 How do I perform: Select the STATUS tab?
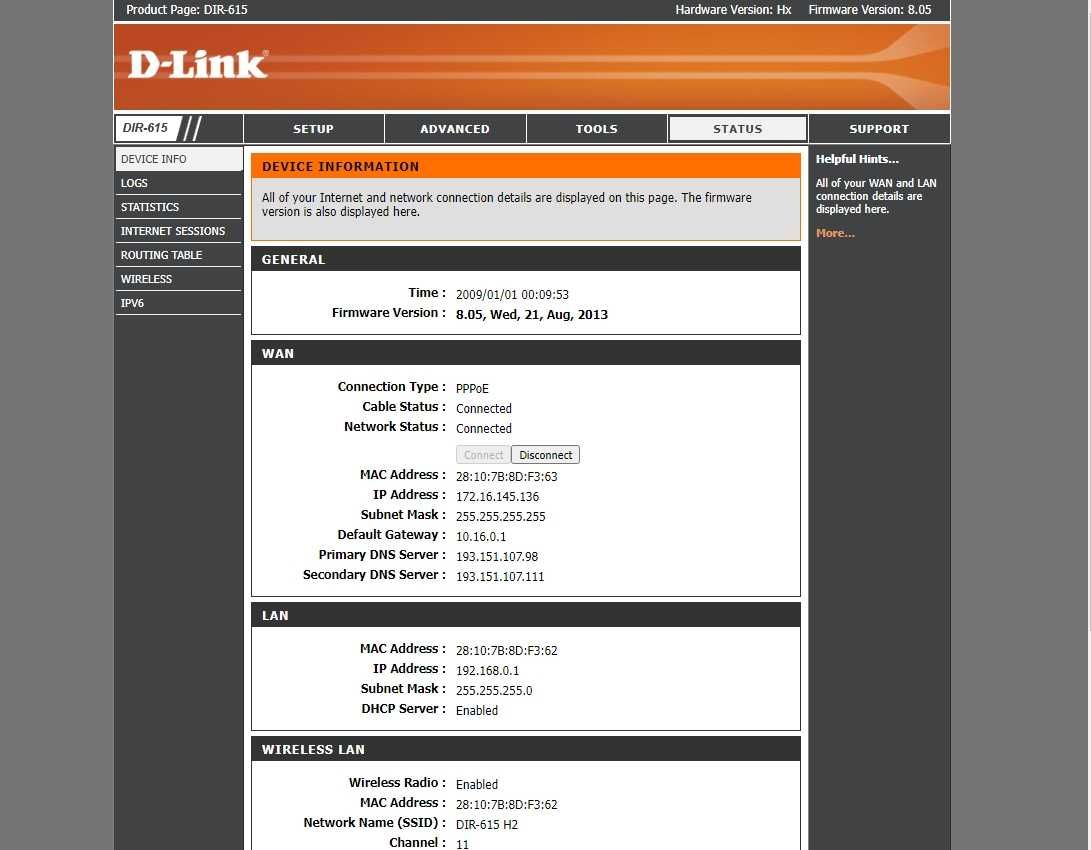738,129
